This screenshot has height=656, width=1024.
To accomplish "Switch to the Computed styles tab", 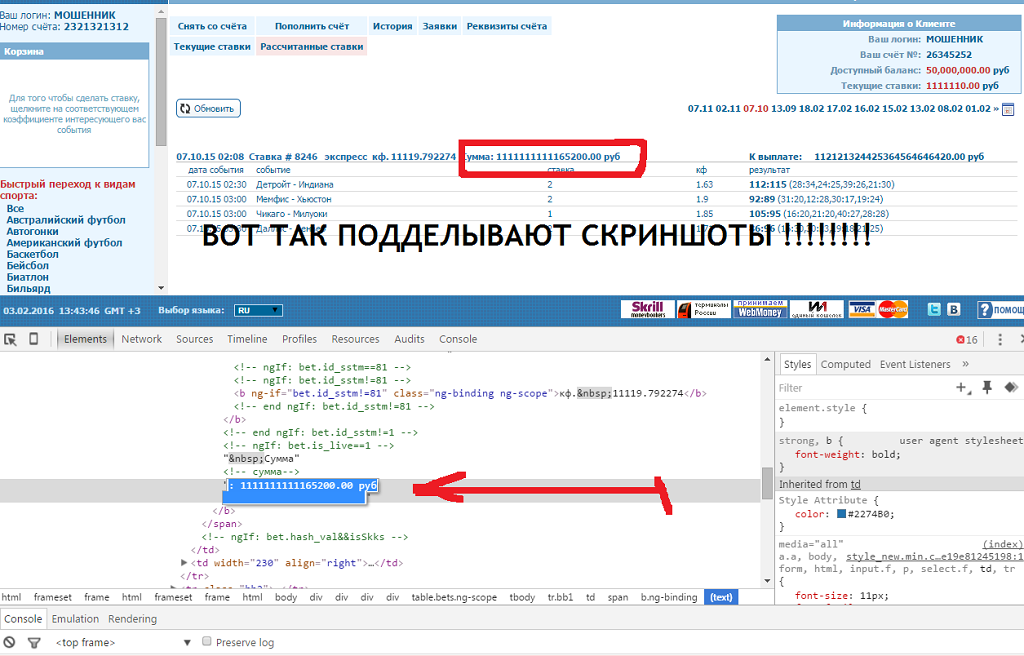I will [846, 364].
